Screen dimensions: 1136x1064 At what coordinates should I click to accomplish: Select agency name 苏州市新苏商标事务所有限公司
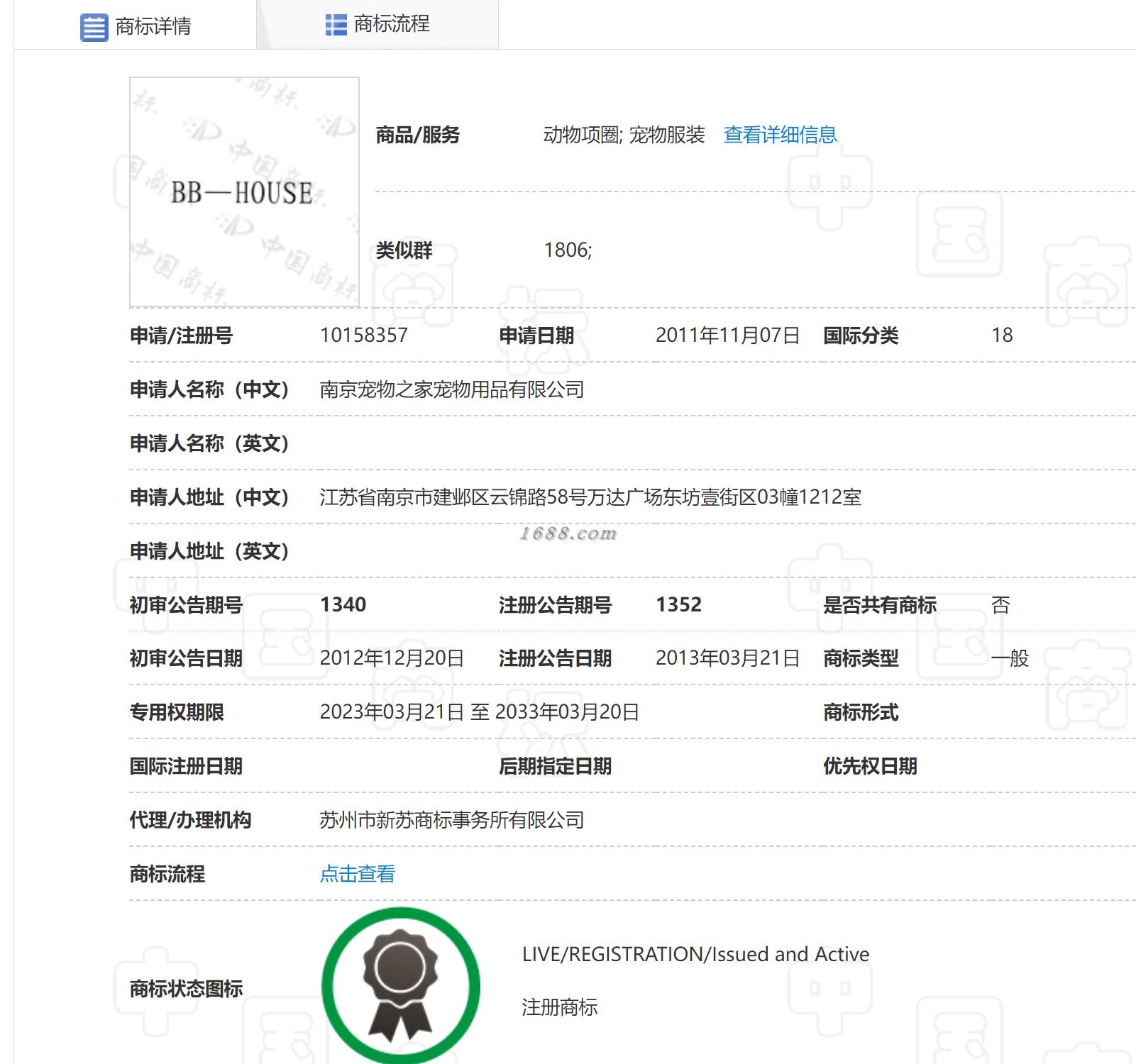pos(452,820)
